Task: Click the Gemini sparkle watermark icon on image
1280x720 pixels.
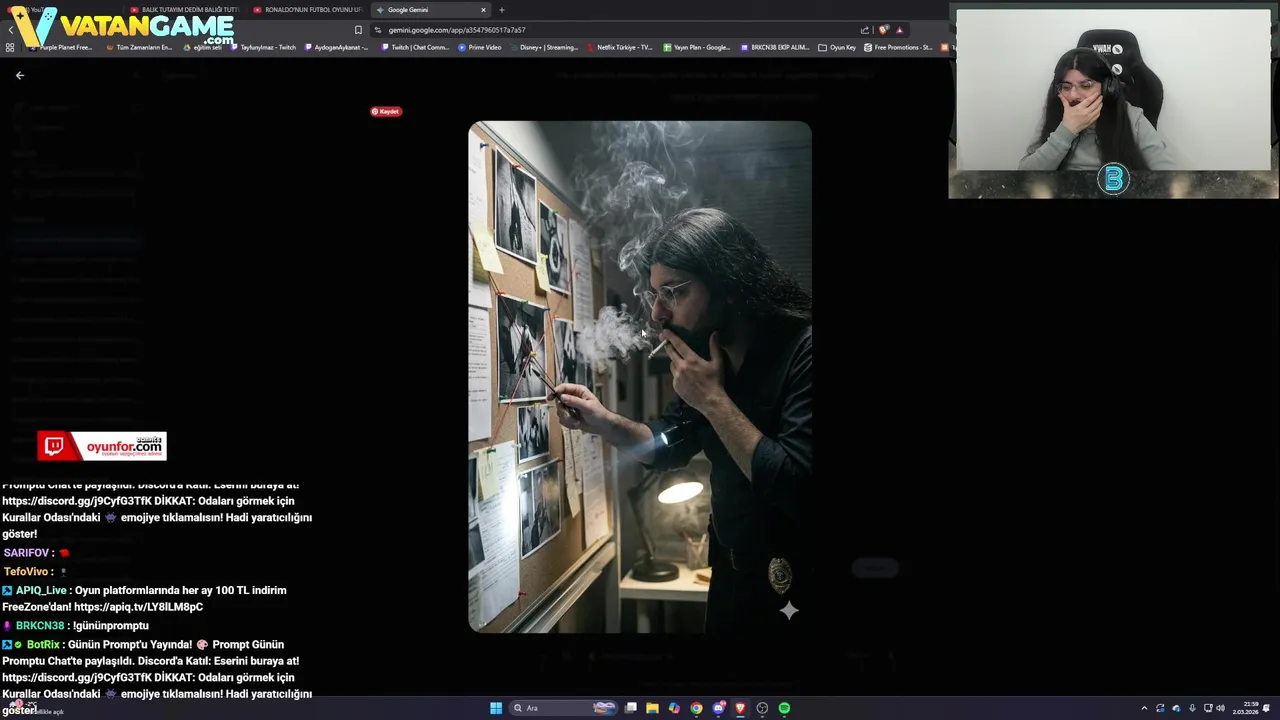Action: pos(789,610)
